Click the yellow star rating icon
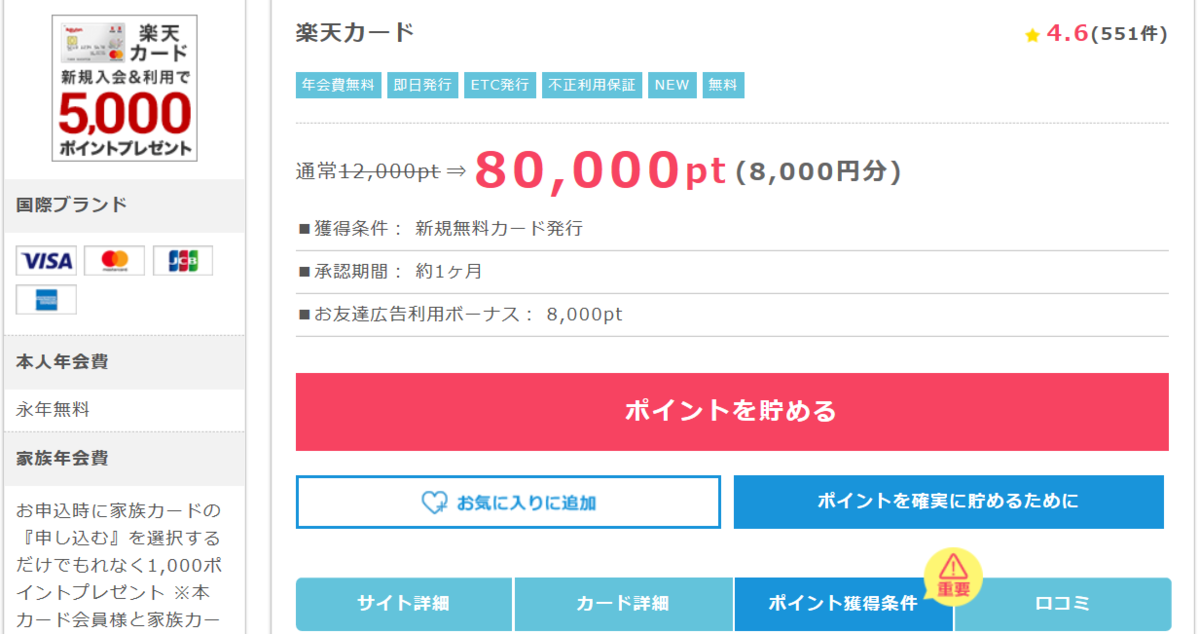 (1032, 33)
